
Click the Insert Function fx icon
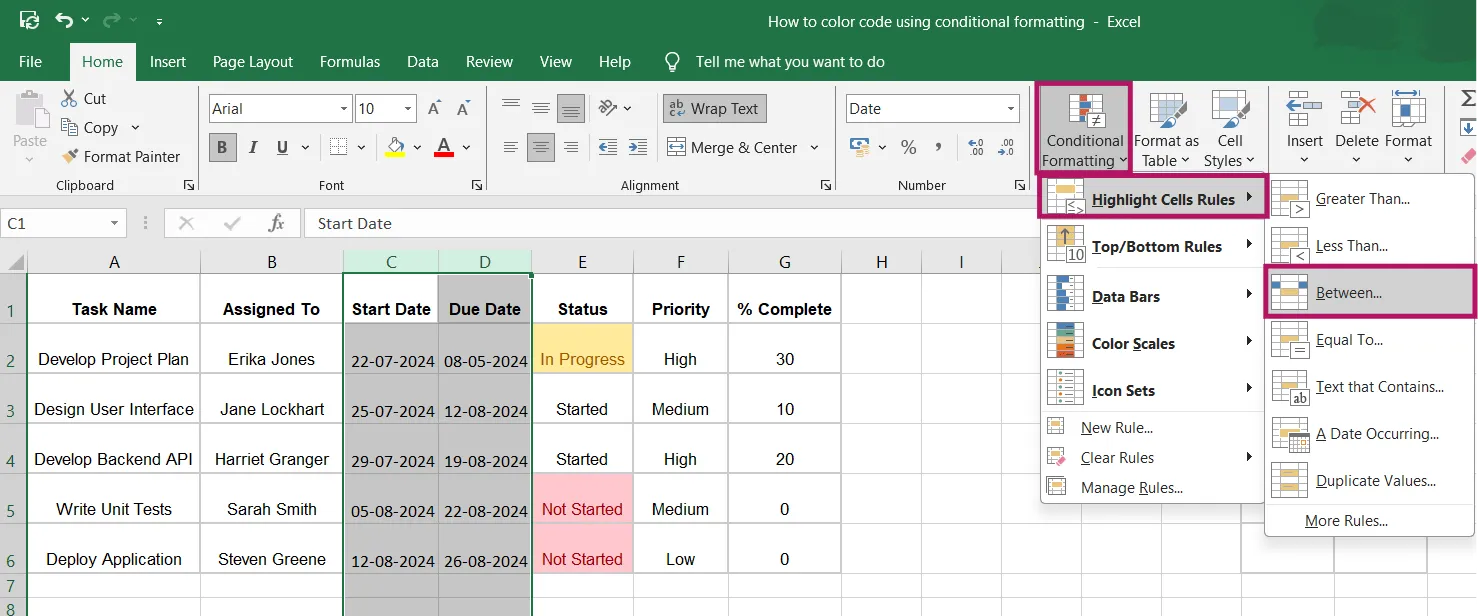(277, 223)
